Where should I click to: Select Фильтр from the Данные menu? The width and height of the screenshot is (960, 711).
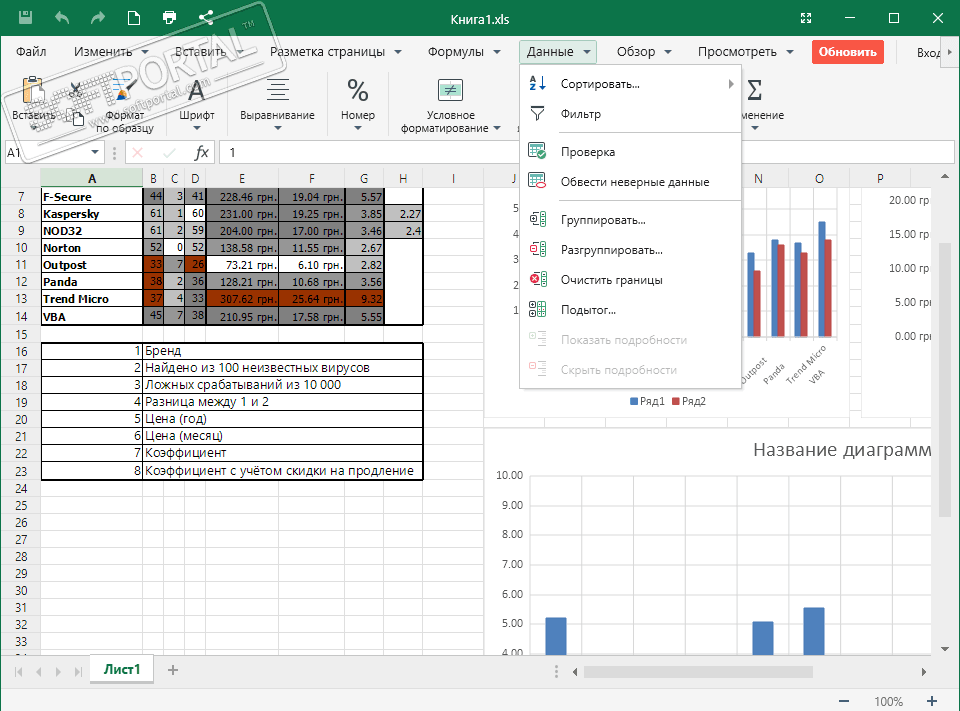tap(581, 114)
